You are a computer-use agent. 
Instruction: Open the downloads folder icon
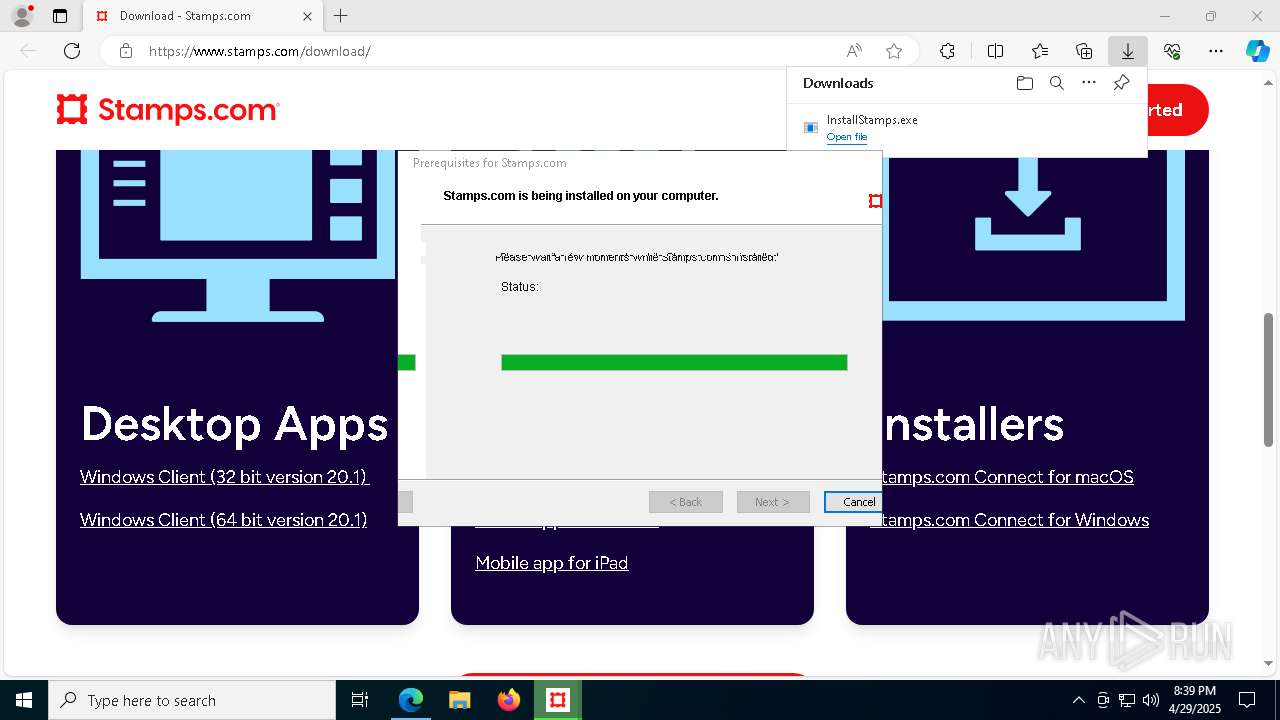1024,83
